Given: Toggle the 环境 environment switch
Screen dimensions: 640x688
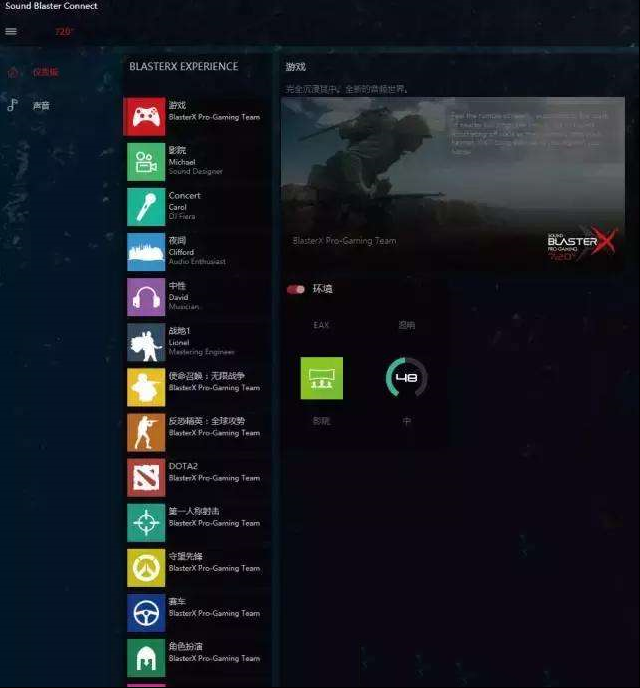Looking at the screenshot, I should pyautogui.click(x=296, y=289).
